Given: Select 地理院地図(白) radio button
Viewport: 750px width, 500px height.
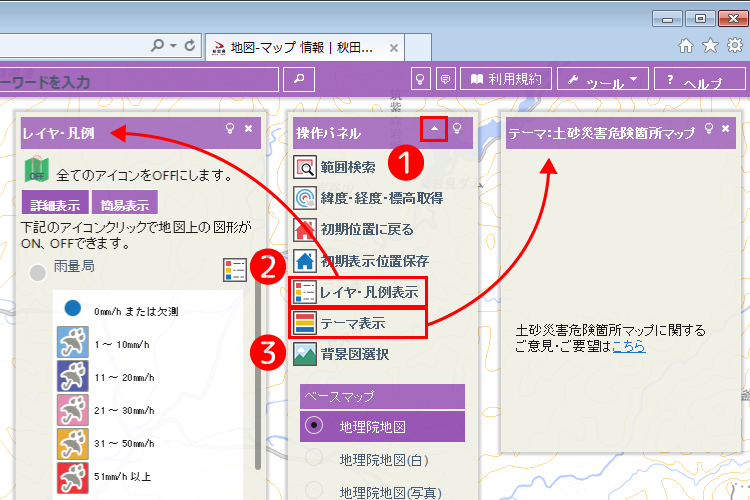Looking at the screenshot, I should click(314, 458).
